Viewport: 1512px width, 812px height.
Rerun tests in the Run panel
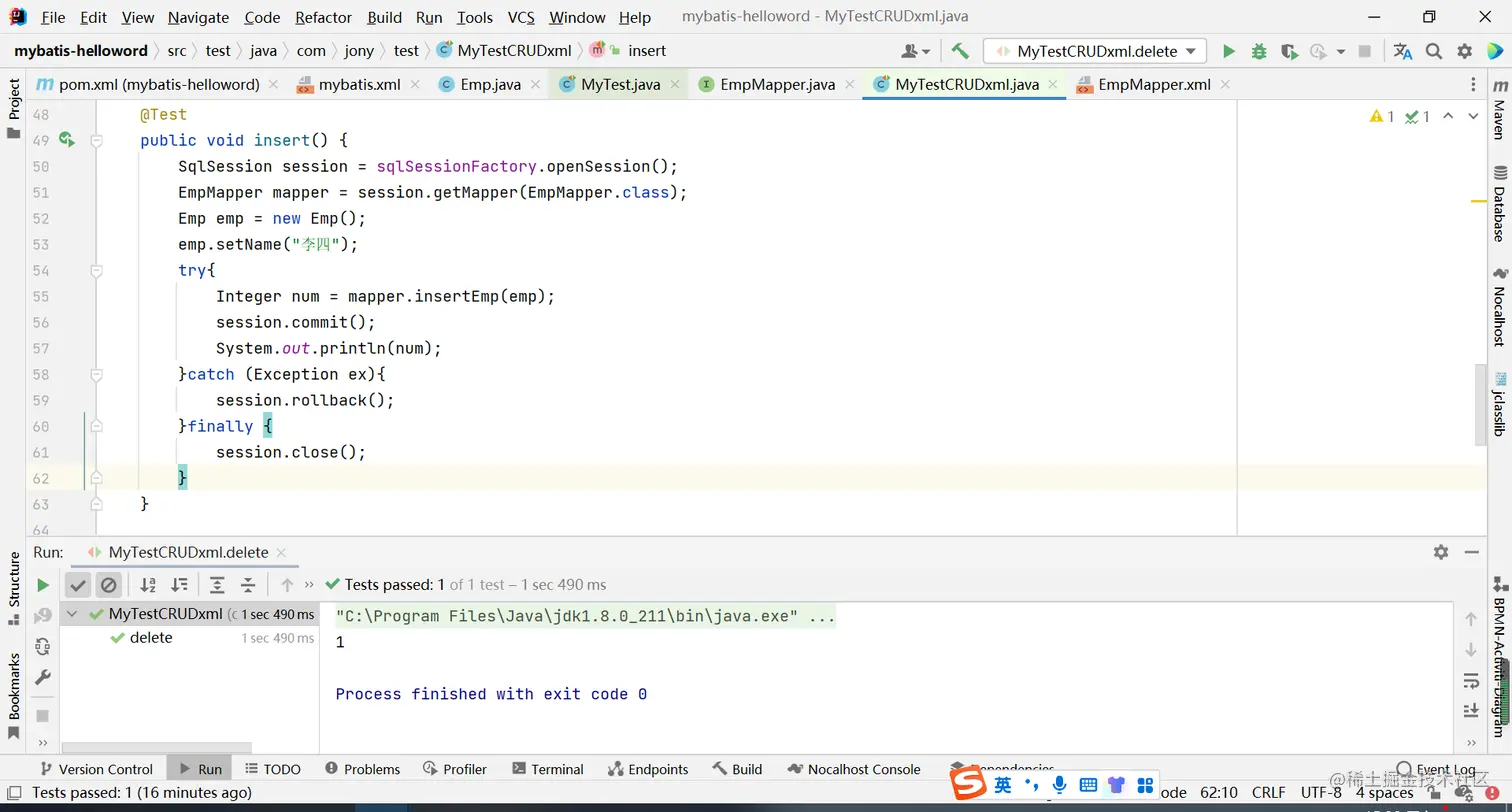[x=43, y=585]
